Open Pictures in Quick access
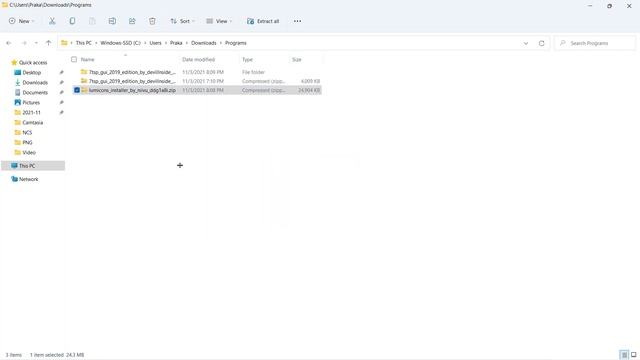This screenshot has height=360, width=640. point(31,102)
